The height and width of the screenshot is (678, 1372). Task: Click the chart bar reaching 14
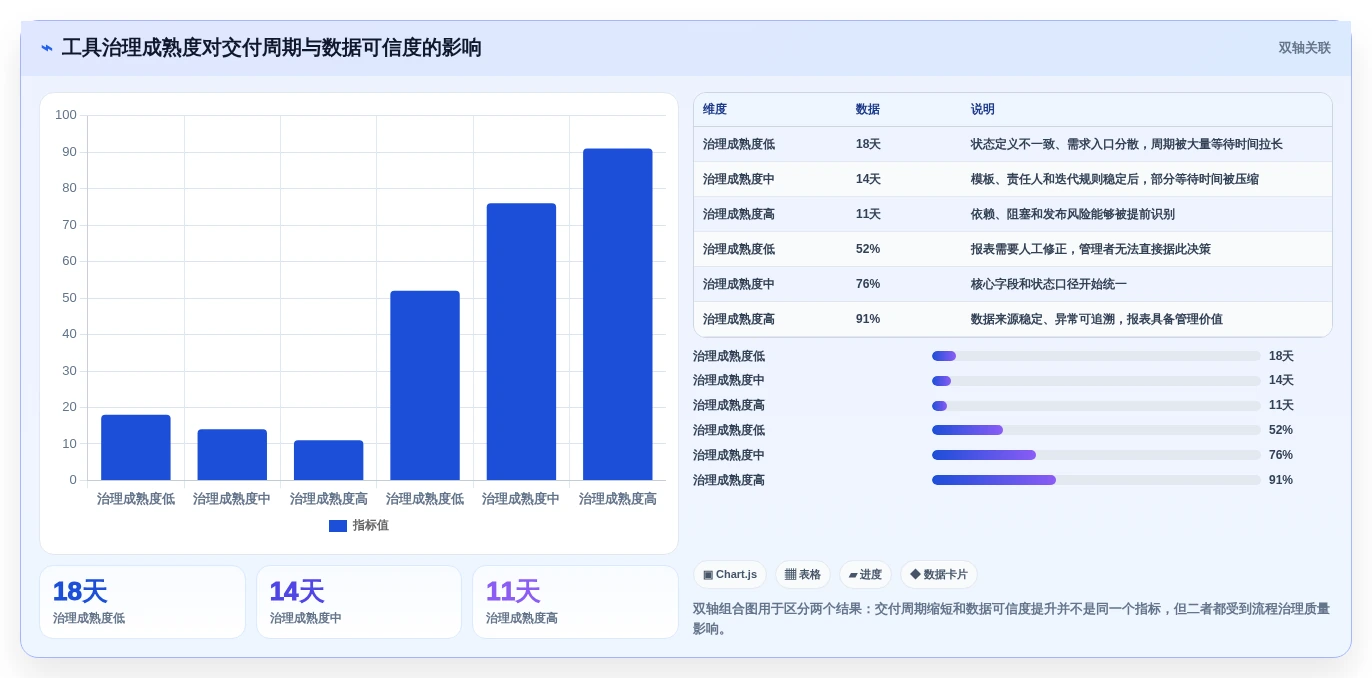click(x=232, y=455)
